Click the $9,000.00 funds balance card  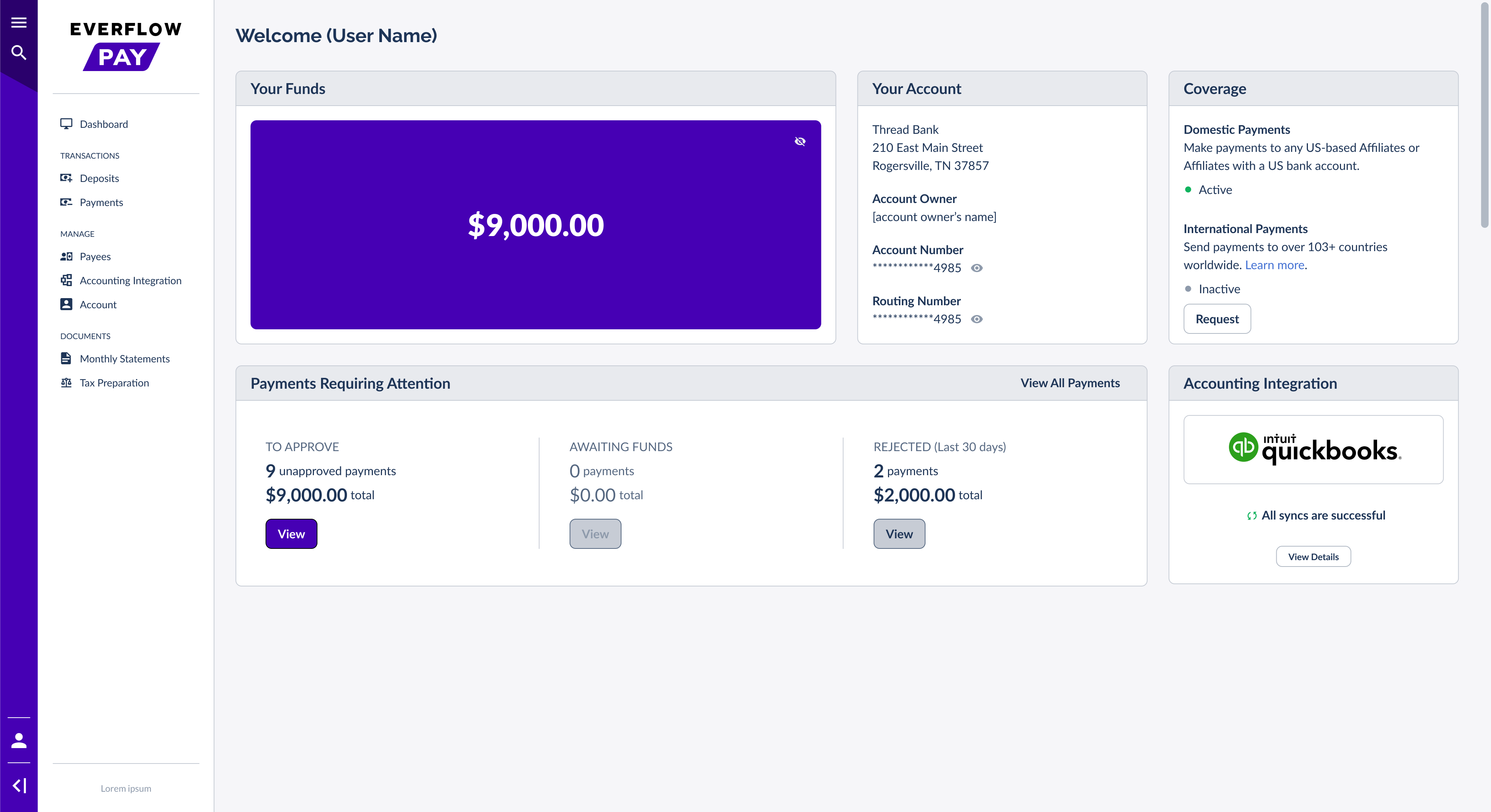[535, 224]
